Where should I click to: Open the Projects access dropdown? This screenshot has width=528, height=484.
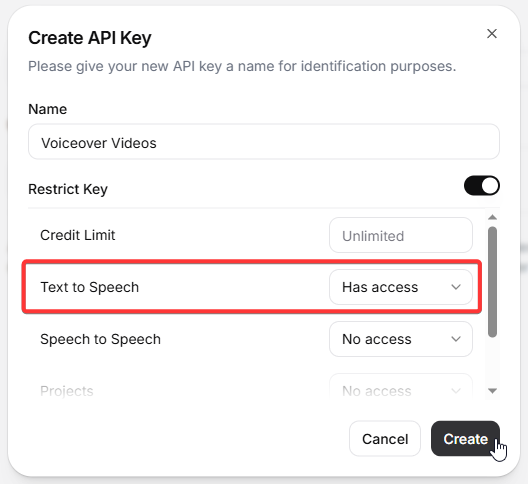click(x=401, y=387)
